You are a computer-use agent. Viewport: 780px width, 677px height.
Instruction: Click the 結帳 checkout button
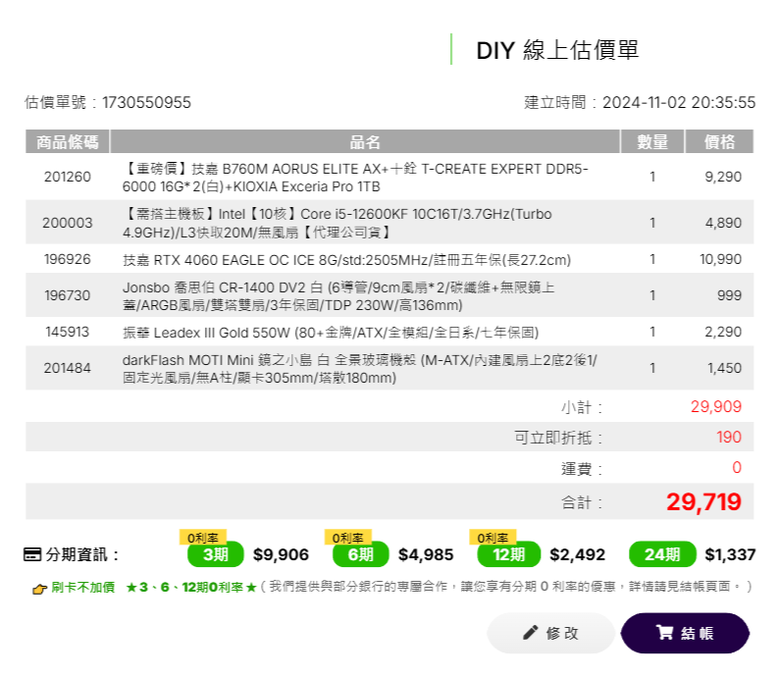tap(685, 633)
